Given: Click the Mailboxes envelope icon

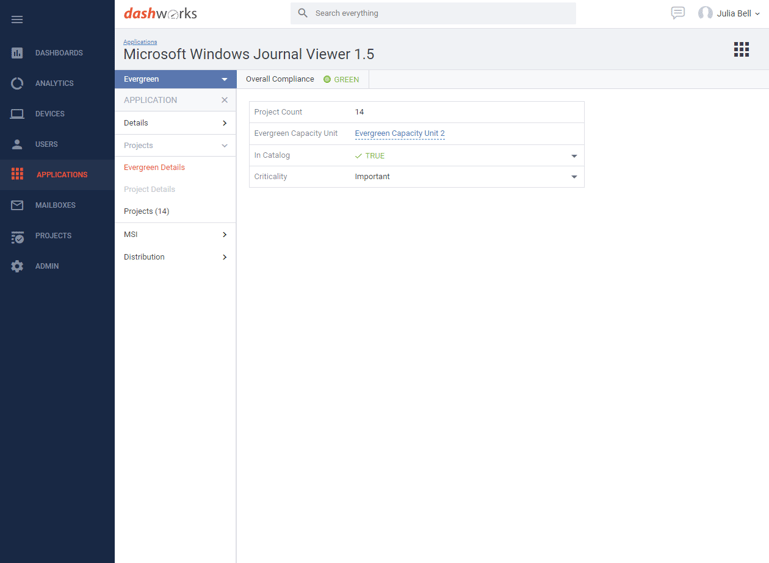Looking at the screenshot, I should [17, 205].
